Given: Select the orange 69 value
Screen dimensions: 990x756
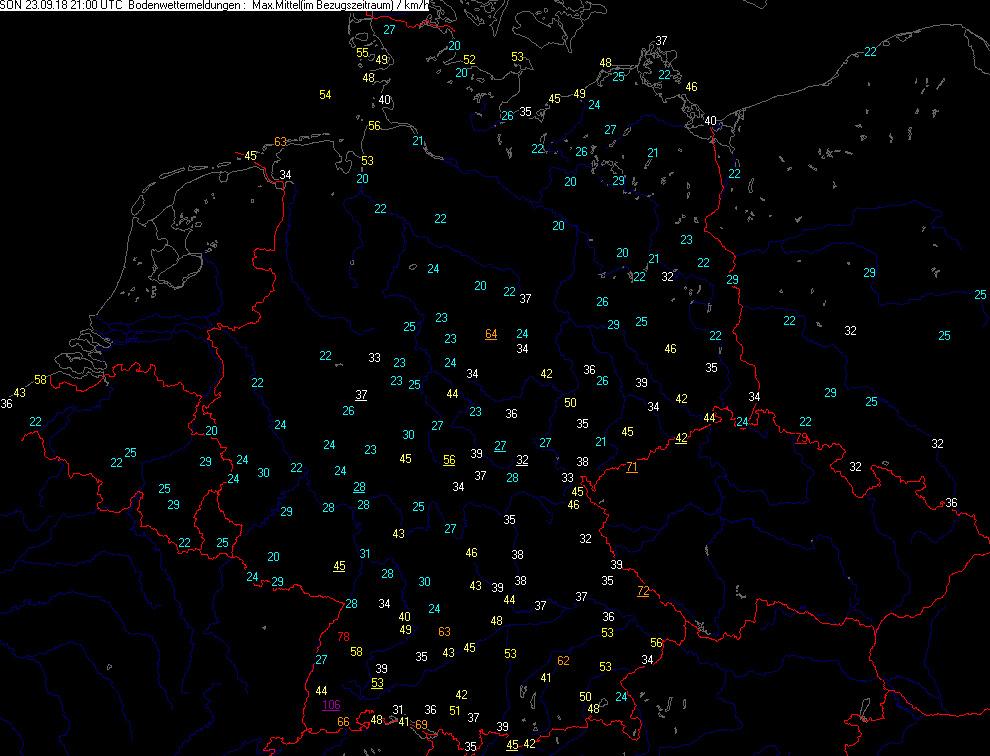Looking at the screenshot, I should [x=421, y=724].
